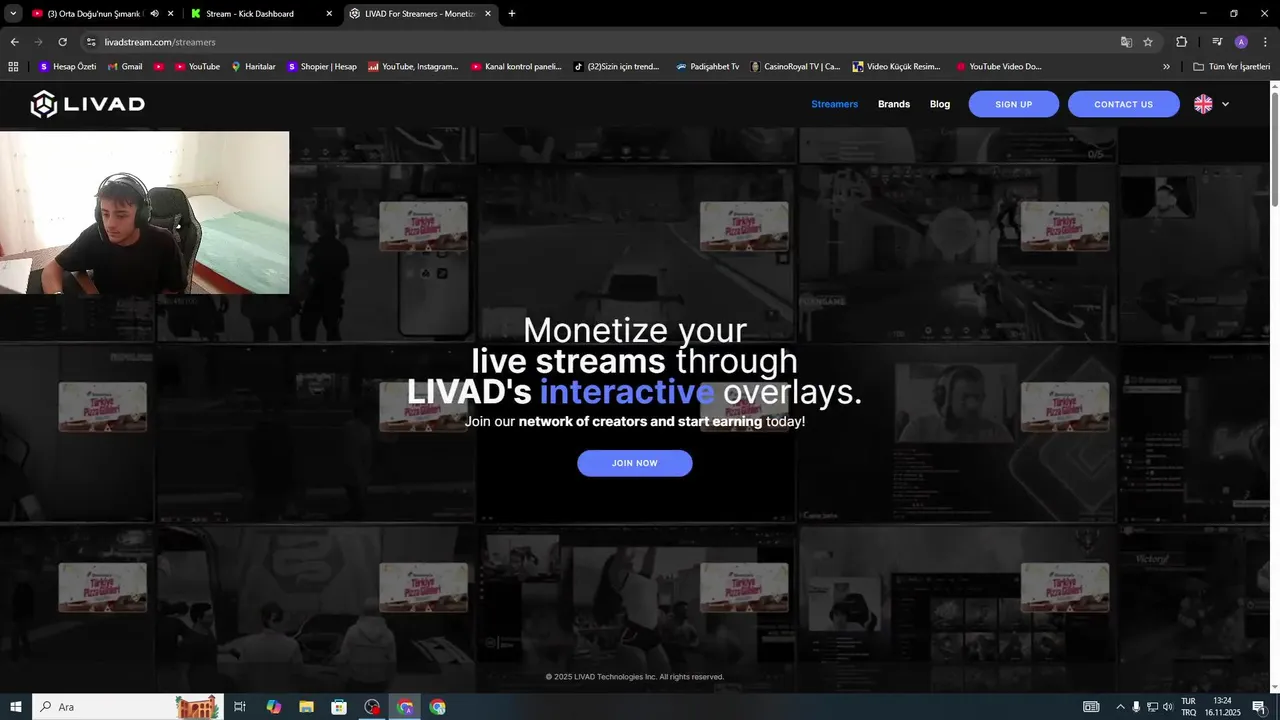Open the Tüm Yer İşaretleri folder

pos(1231,67)
